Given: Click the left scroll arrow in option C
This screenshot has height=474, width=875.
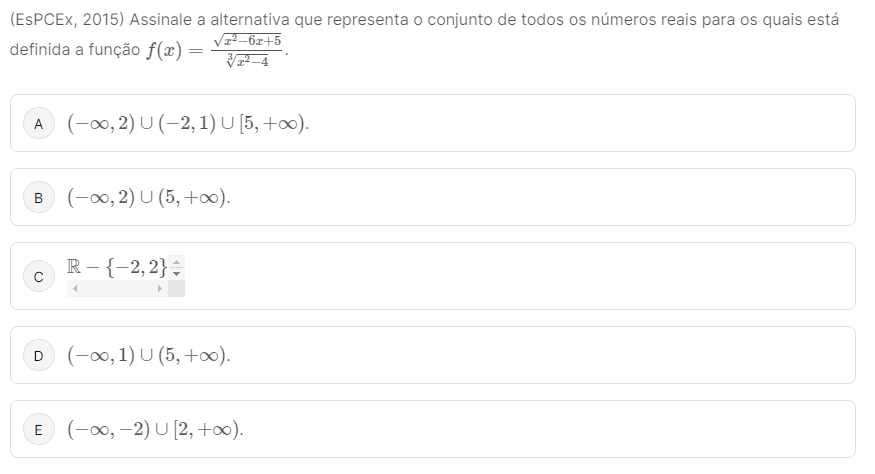Looking at the screenshot, I should [x=75, y=289].
